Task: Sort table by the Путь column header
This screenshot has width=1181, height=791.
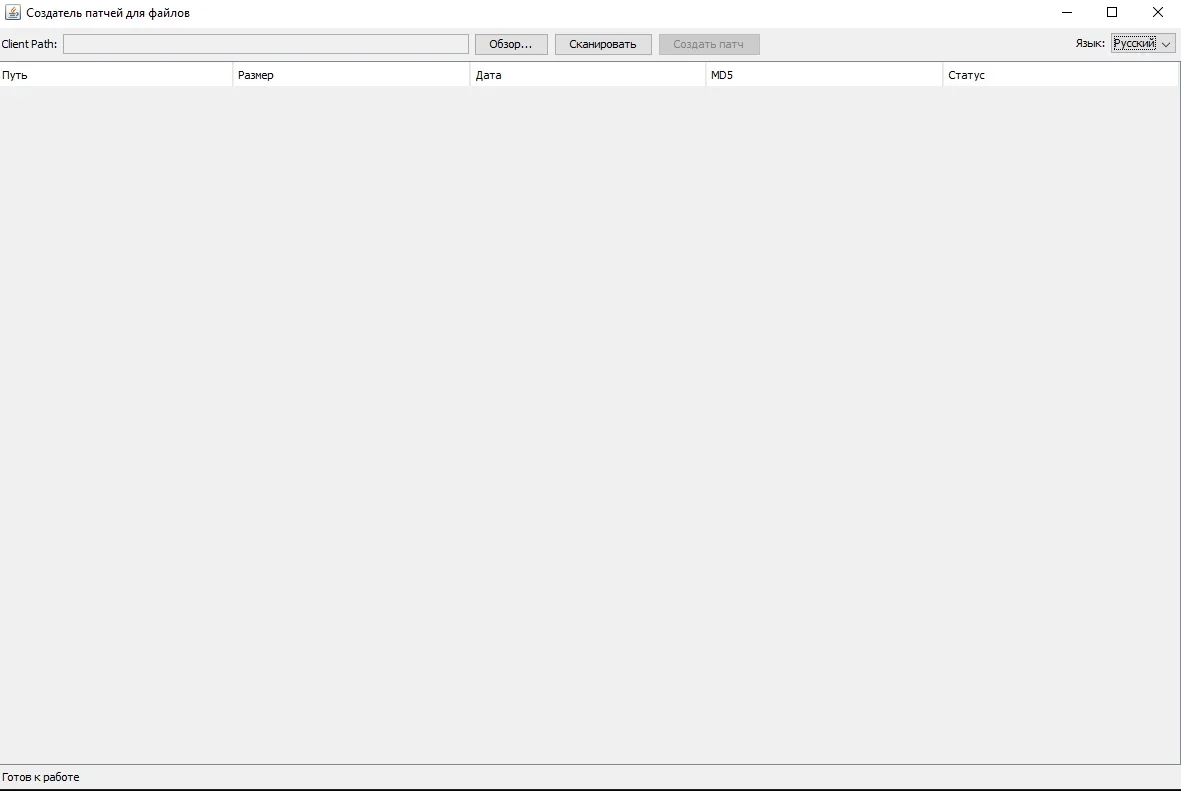Action: point(116,75)
